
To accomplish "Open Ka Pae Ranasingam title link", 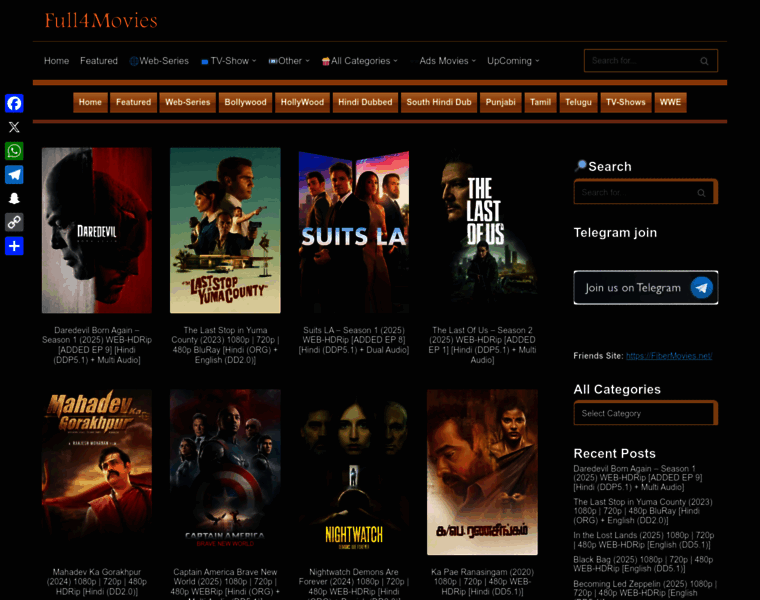I will point(482,582).
